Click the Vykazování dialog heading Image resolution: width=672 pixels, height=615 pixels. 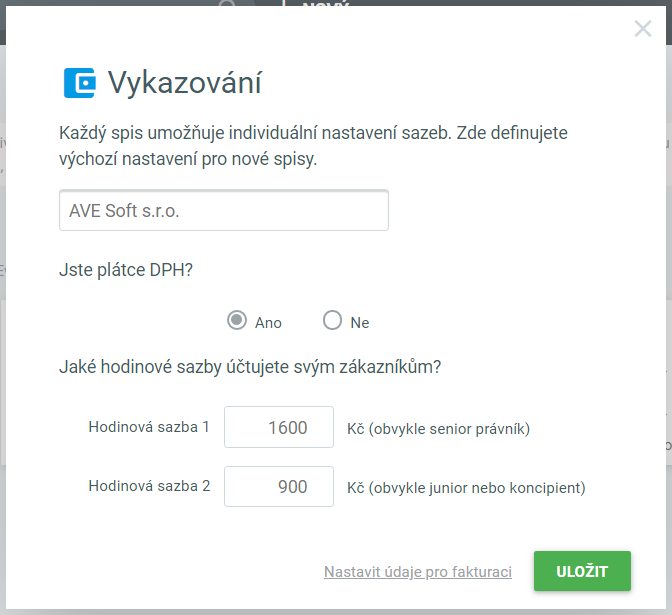coord(184,82)
